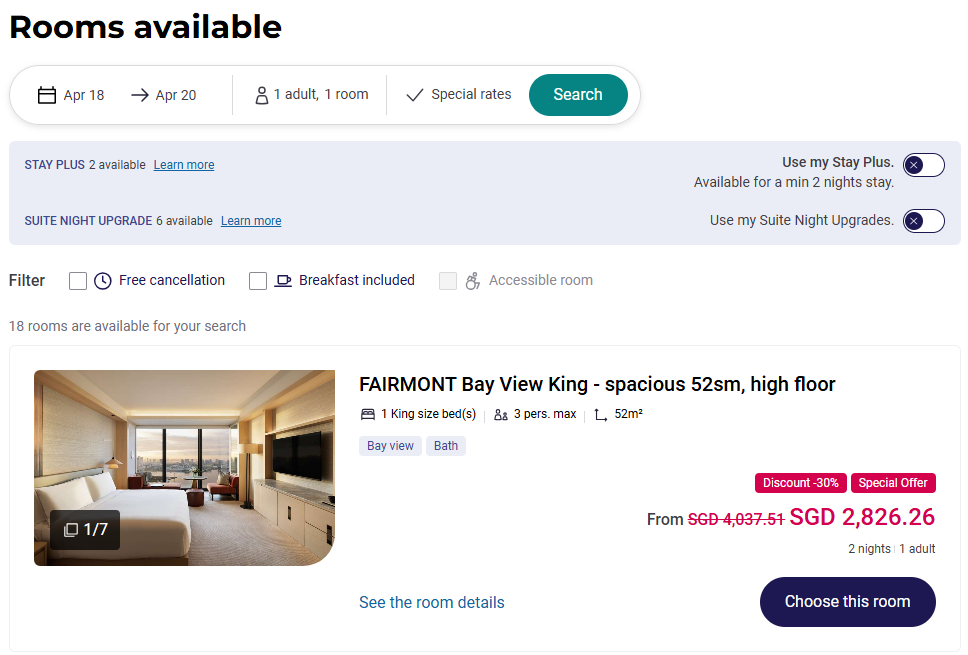Click the teal Search button
968x655 pixels.
(578, 94)
